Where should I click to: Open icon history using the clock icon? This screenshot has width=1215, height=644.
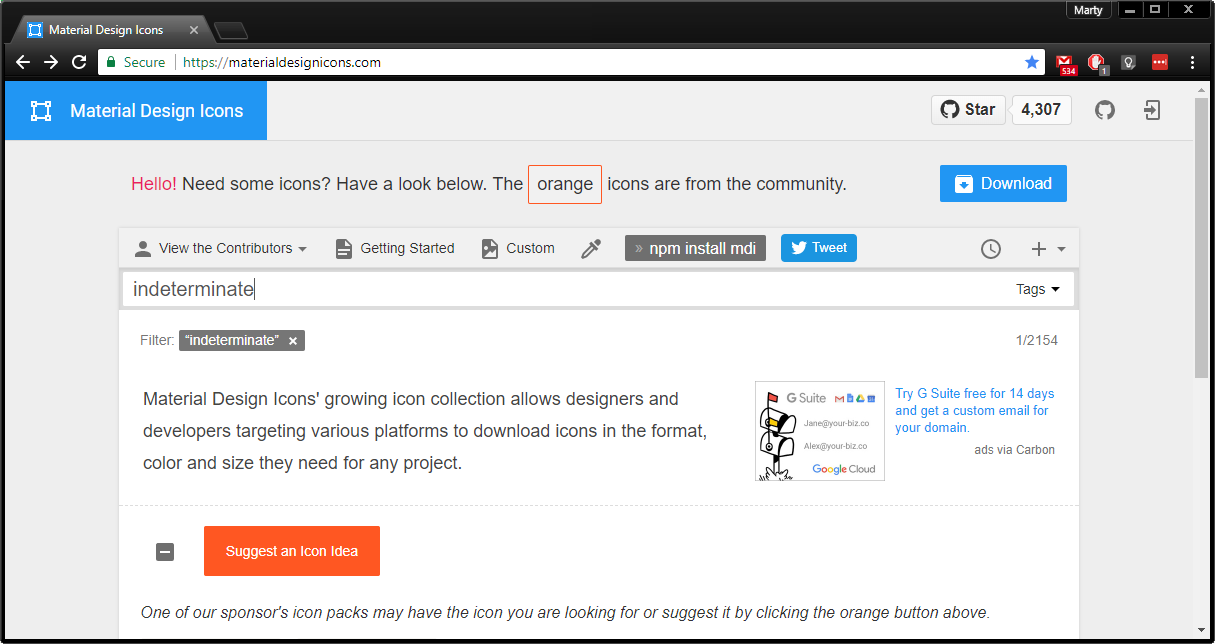click(x=991, y=248)
